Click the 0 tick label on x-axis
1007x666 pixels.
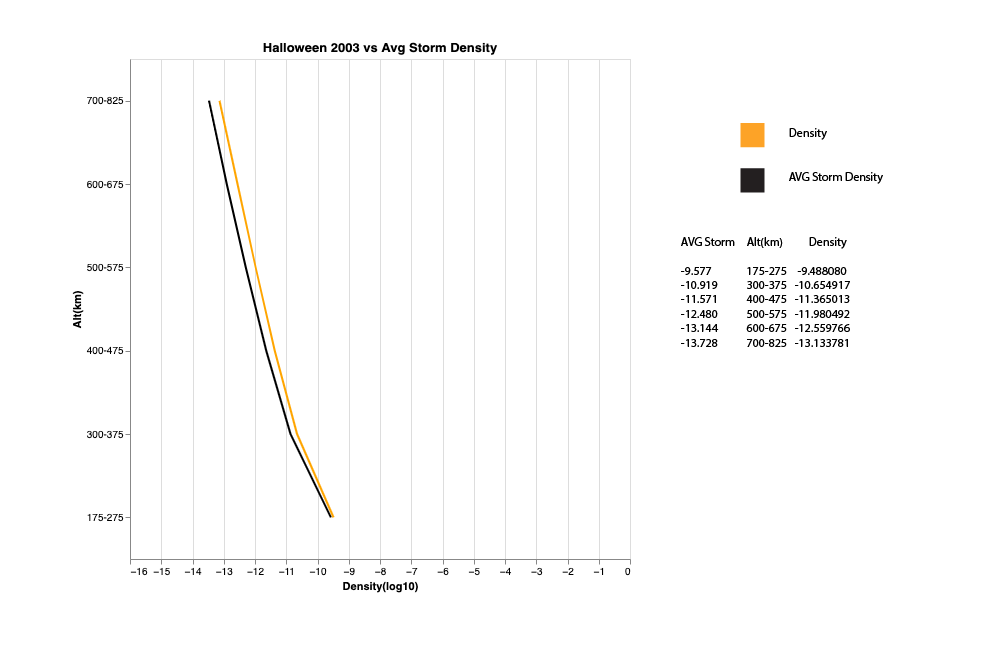pos(628,571)
